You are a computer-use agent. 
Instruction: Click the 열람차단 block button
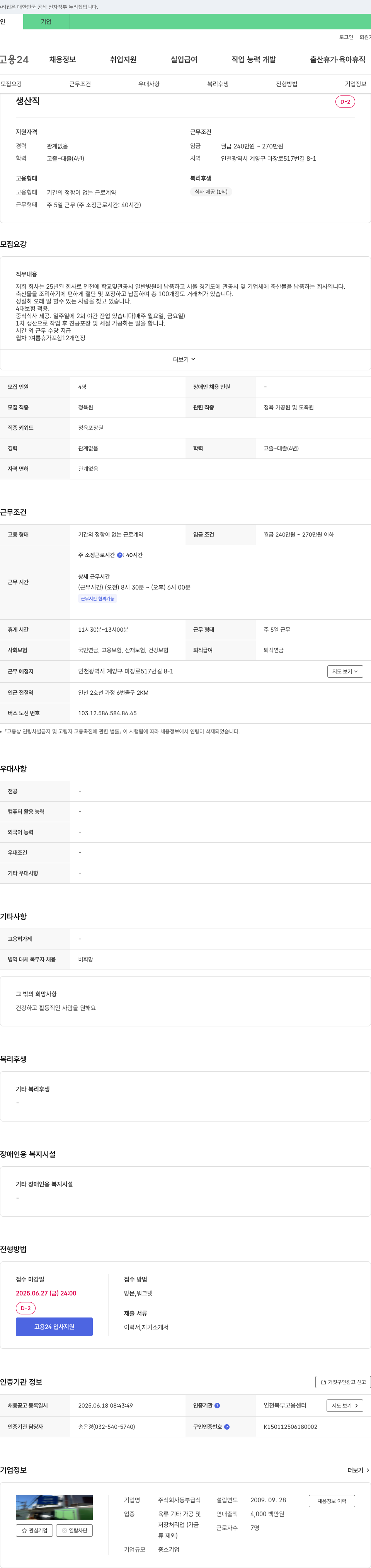coord(74,1530)
